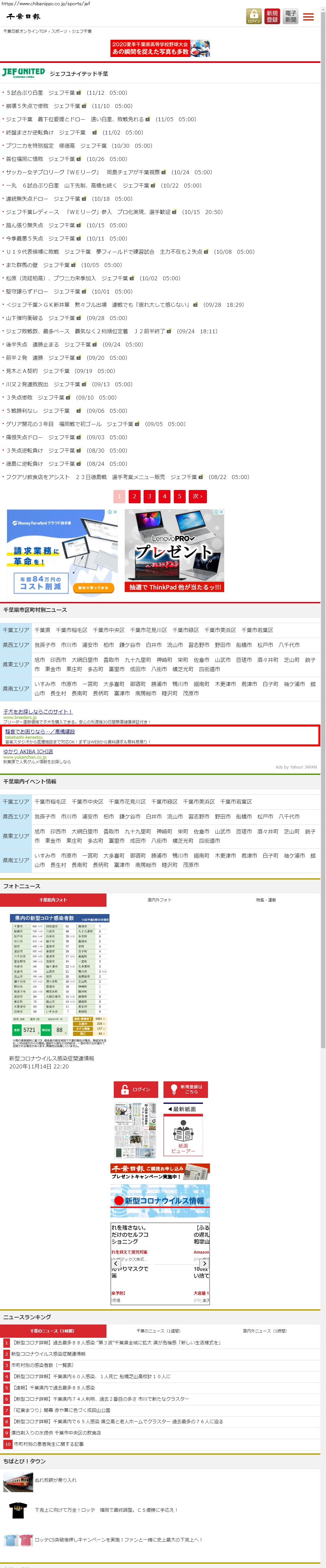
Task: Click the 新規登録はこちら lightbulb button
Action: (x=185, y=1090)
